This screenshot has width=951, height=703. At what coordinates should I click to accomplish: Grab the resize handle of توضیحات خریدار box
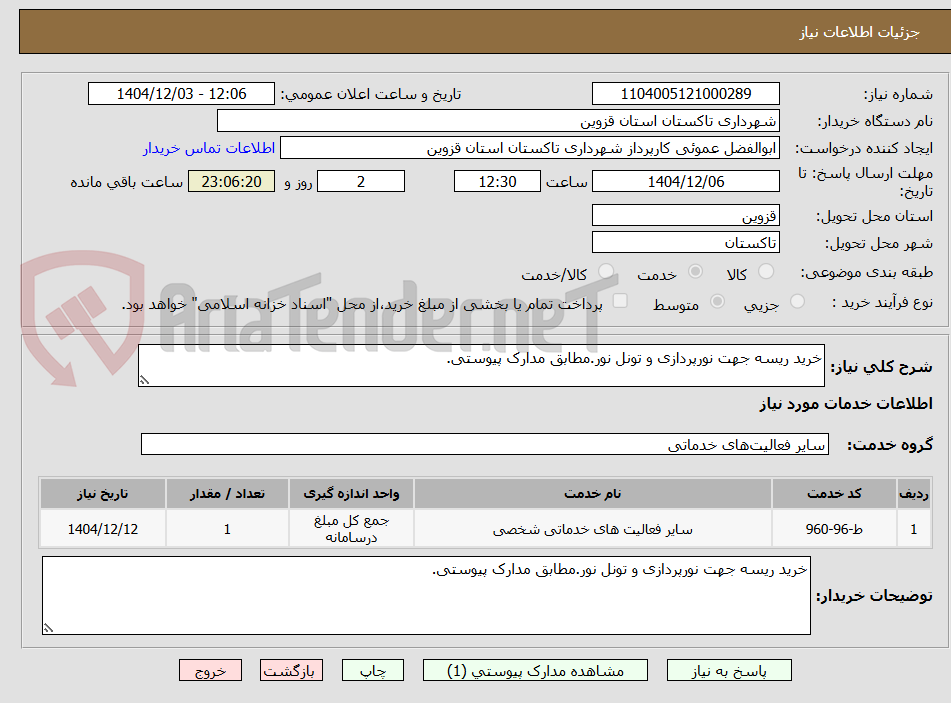click(x=49, y=628)
